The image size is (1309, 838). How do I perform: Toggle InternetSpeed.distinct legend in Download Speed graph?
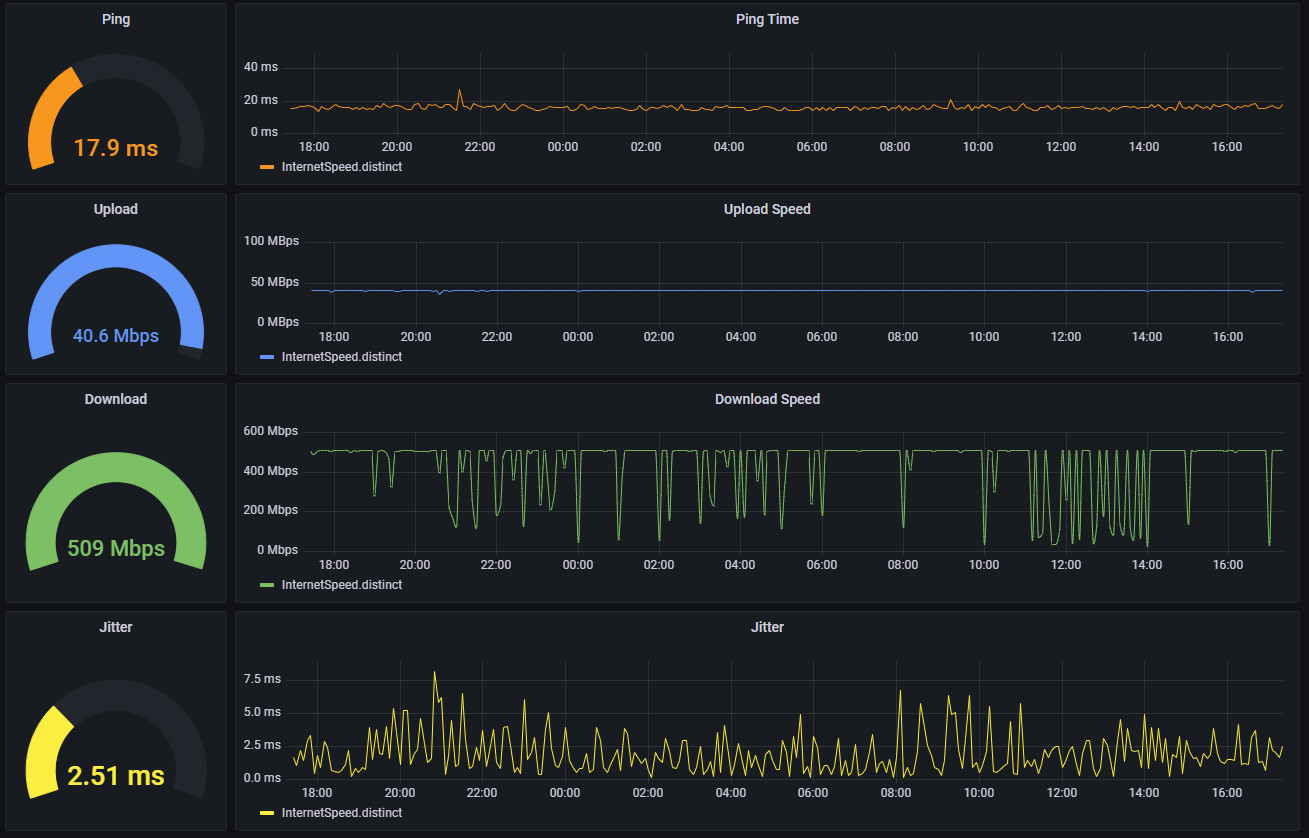(x=342, y=585)
